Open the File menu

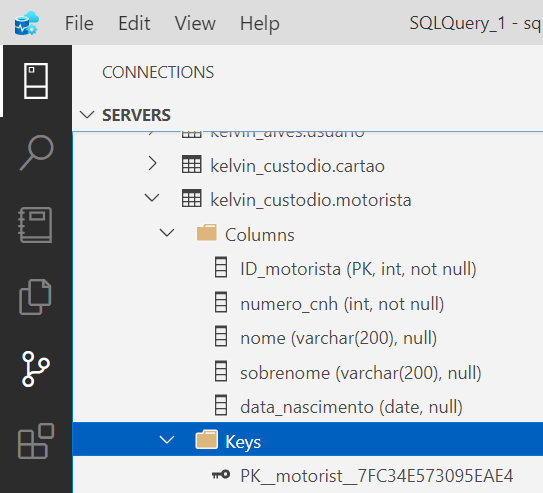point(79,24)
